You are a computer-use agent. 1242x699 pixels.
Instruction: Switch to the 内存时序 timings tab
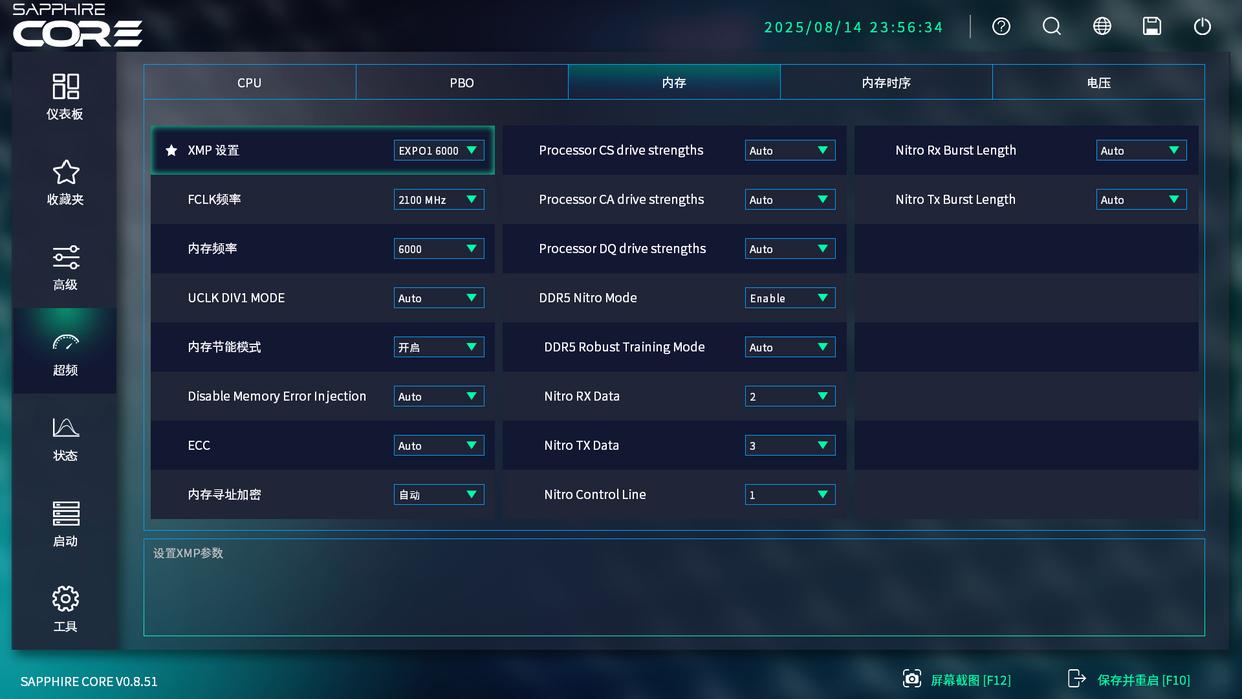[886, 82]
